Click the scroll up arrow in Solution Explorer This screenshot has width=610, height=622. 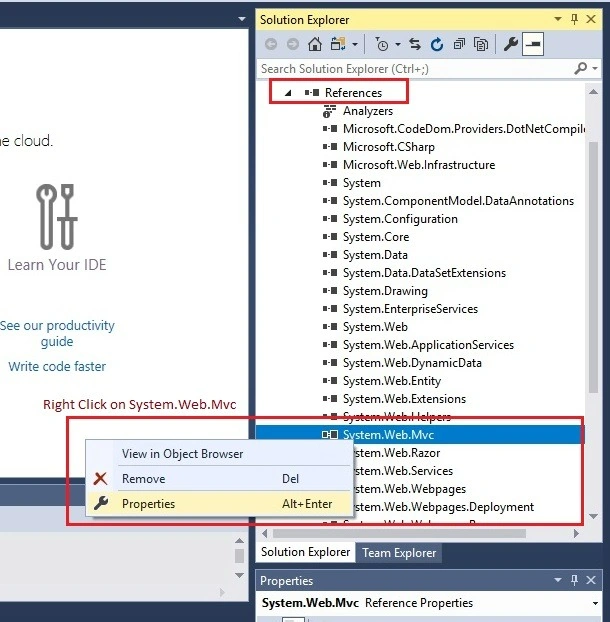(x=593, y=92)
